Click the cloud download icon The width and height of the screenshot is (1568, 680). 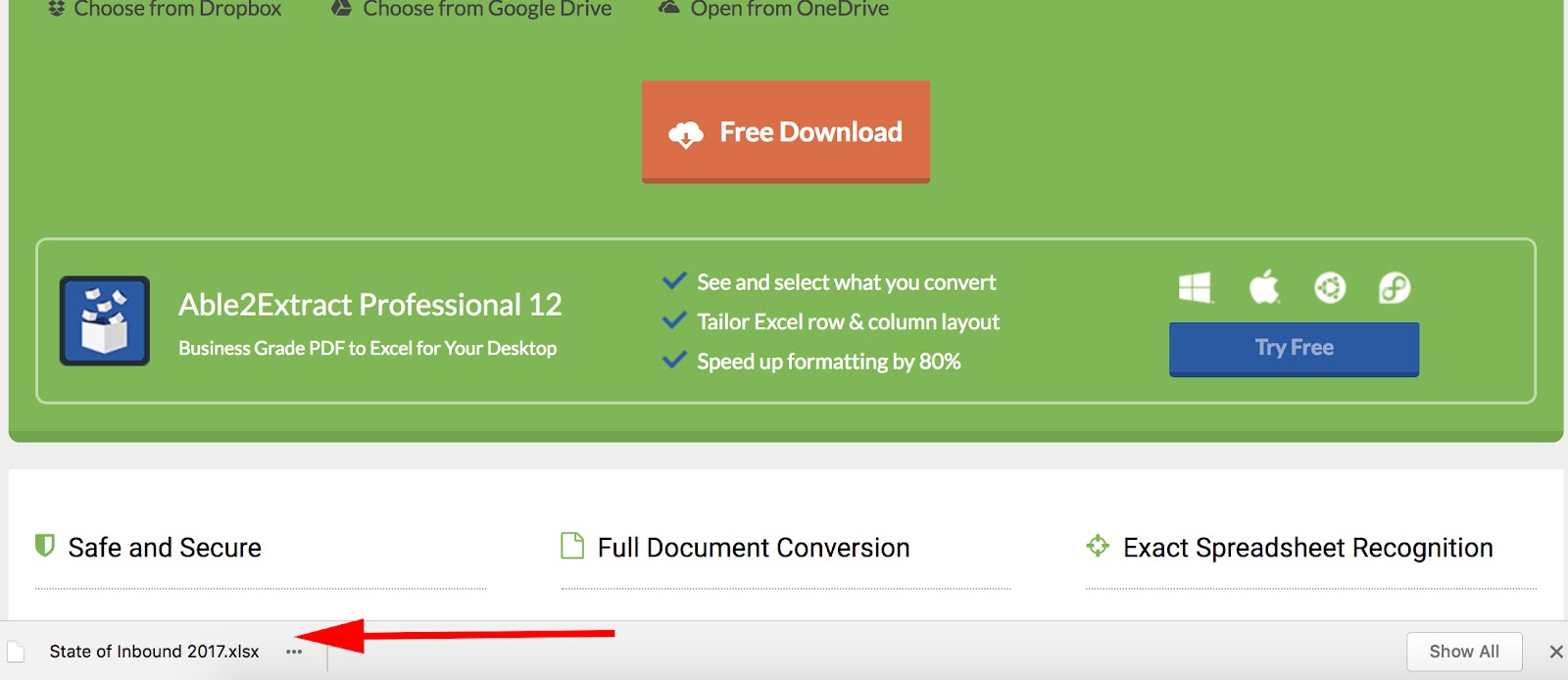686,134
